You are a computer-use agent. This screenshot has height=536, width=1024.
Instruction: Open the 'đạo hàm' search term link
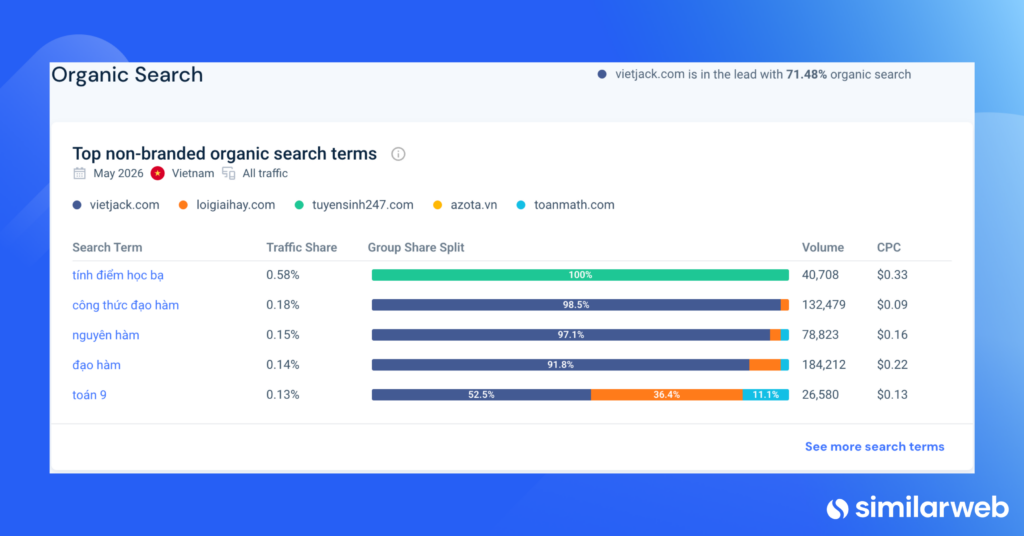[x=97, y=366]
